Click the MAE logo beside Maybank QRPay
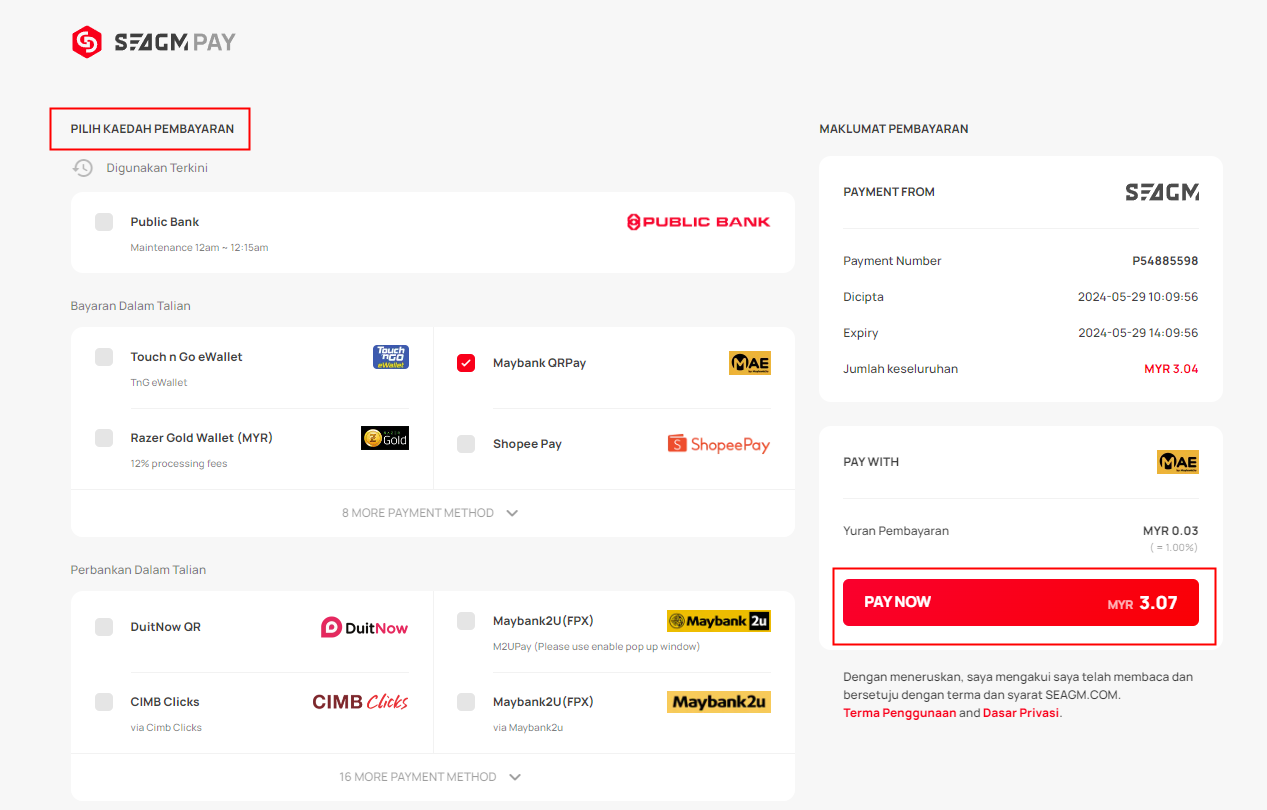The width and height of the screenshot is (1267, 810). 750,363
